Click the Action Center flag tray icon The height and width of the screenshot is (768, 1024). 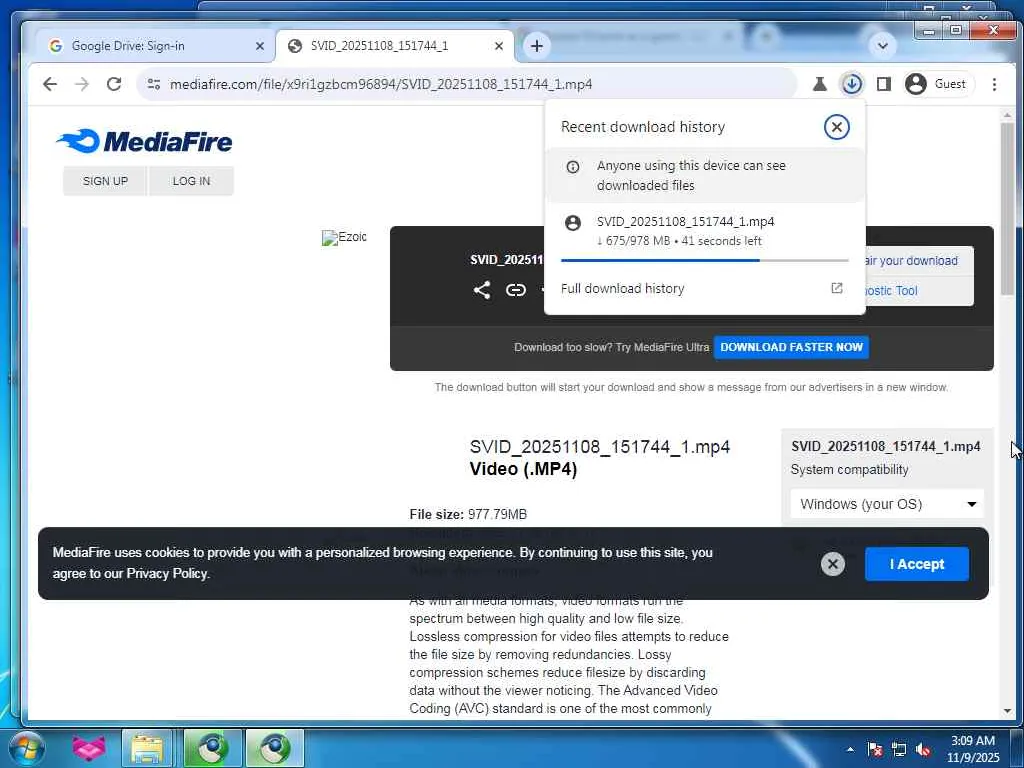pos(874,749)
